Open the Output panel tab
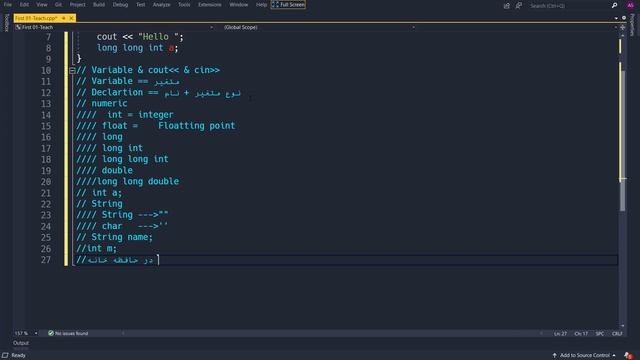 coord(21,343)
